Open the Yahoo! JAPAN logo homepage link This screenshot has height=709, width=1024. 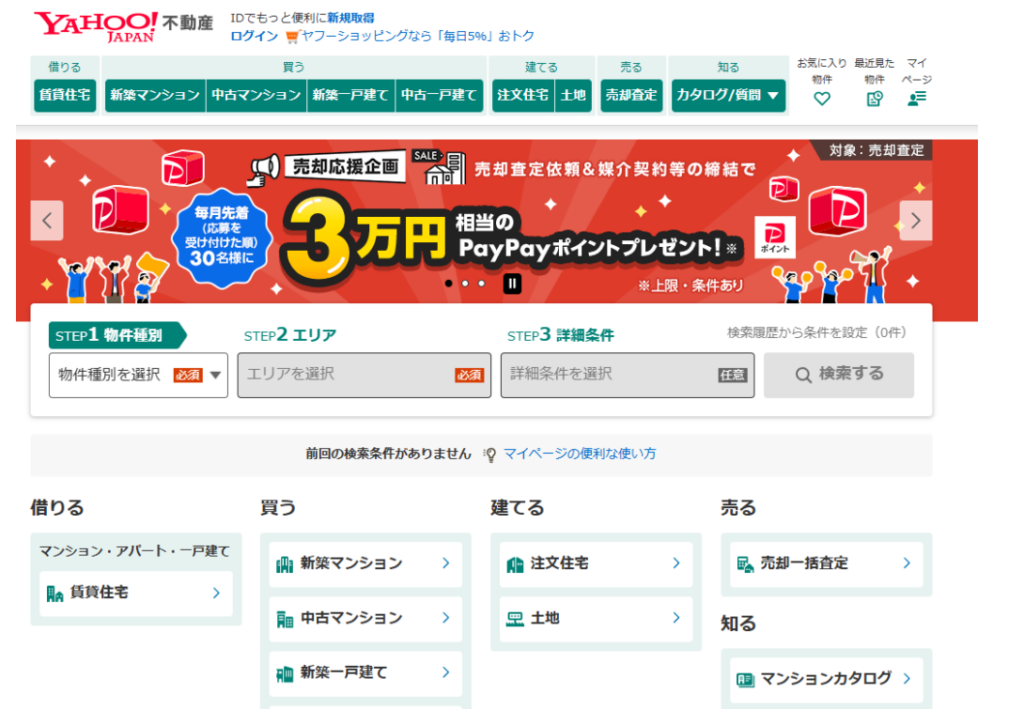tap(95, 27)
